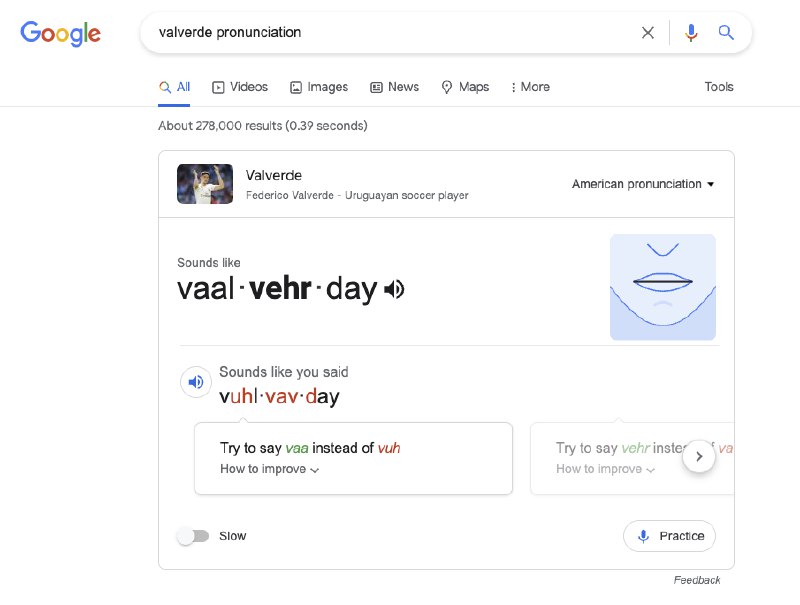Click the blue search magnifier icon
Image resolution: width=800 pixels, height=605 pixels.
click(727, 33)
